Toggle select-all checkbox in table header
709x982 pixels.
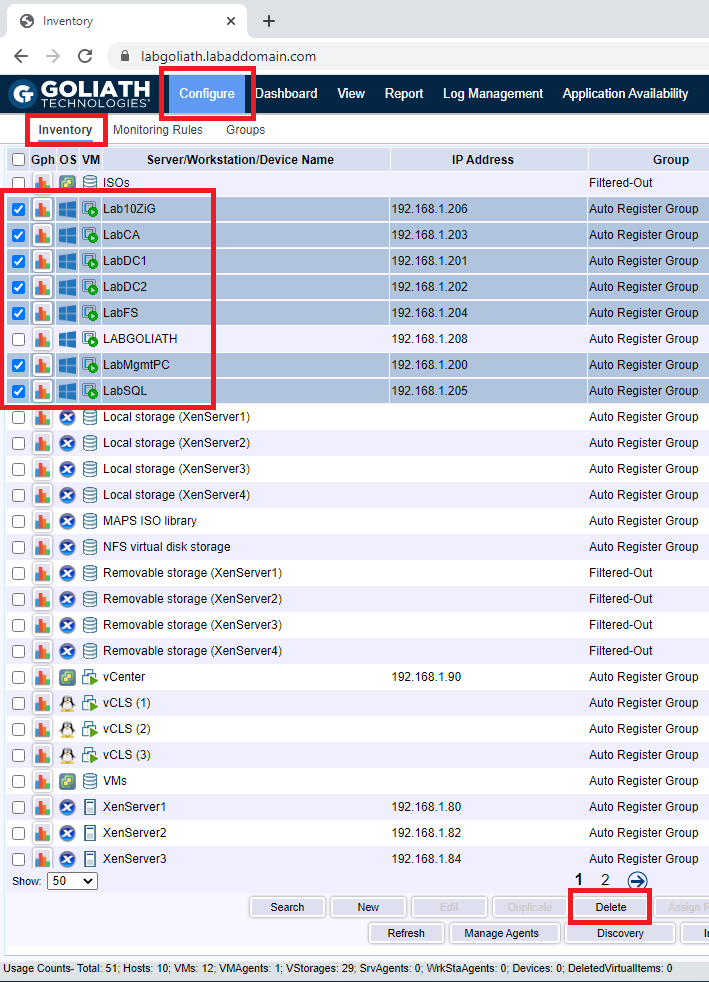click(18, 160)
